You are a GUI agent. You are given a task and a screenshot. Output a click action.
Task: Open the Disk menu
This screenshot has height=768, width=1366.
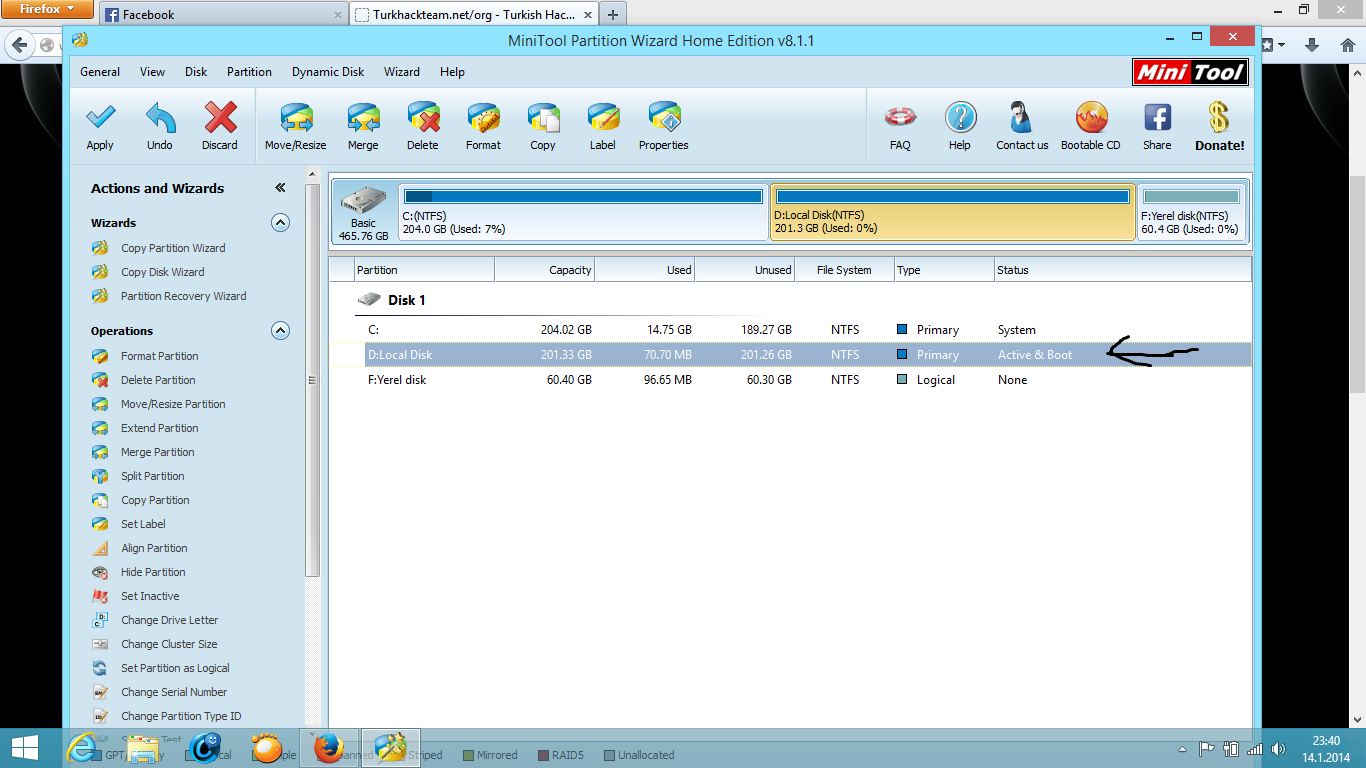click(196, 72)
